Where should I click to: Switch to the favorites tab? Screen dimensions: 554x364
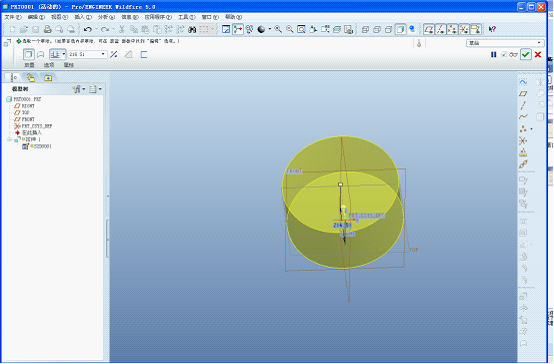[48, 77]
